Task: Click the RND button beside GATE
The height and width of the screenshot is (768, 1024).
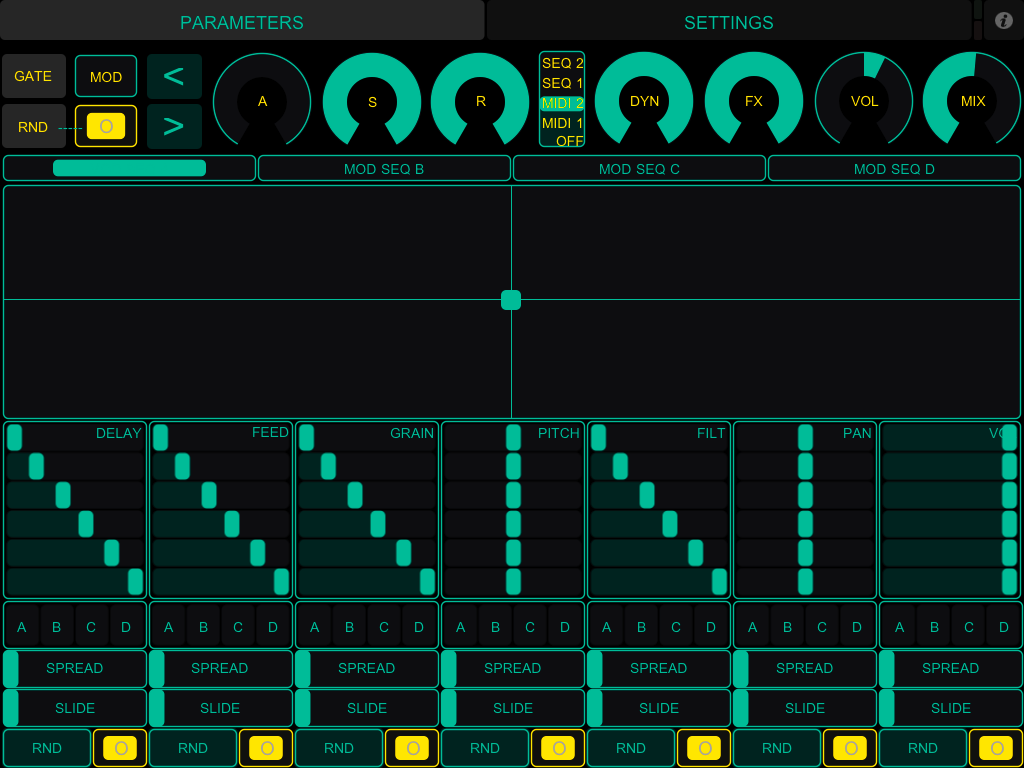Action: point(33,126)
